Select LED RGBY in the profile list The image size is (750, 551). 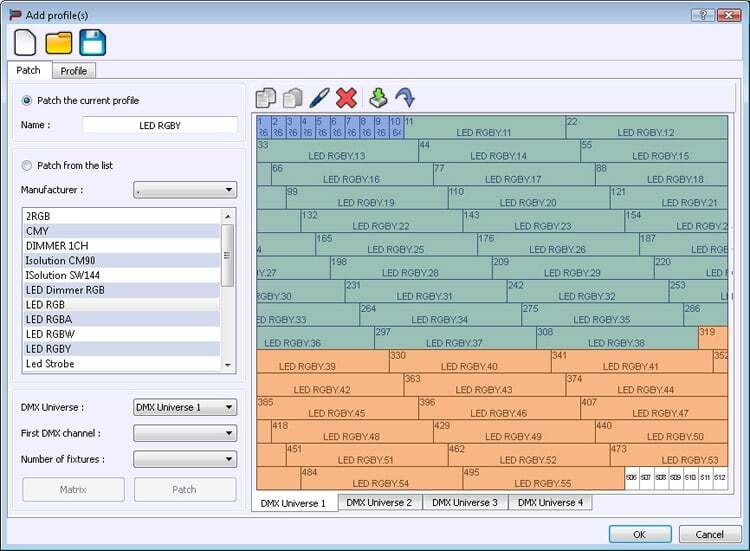pos(121,349)
